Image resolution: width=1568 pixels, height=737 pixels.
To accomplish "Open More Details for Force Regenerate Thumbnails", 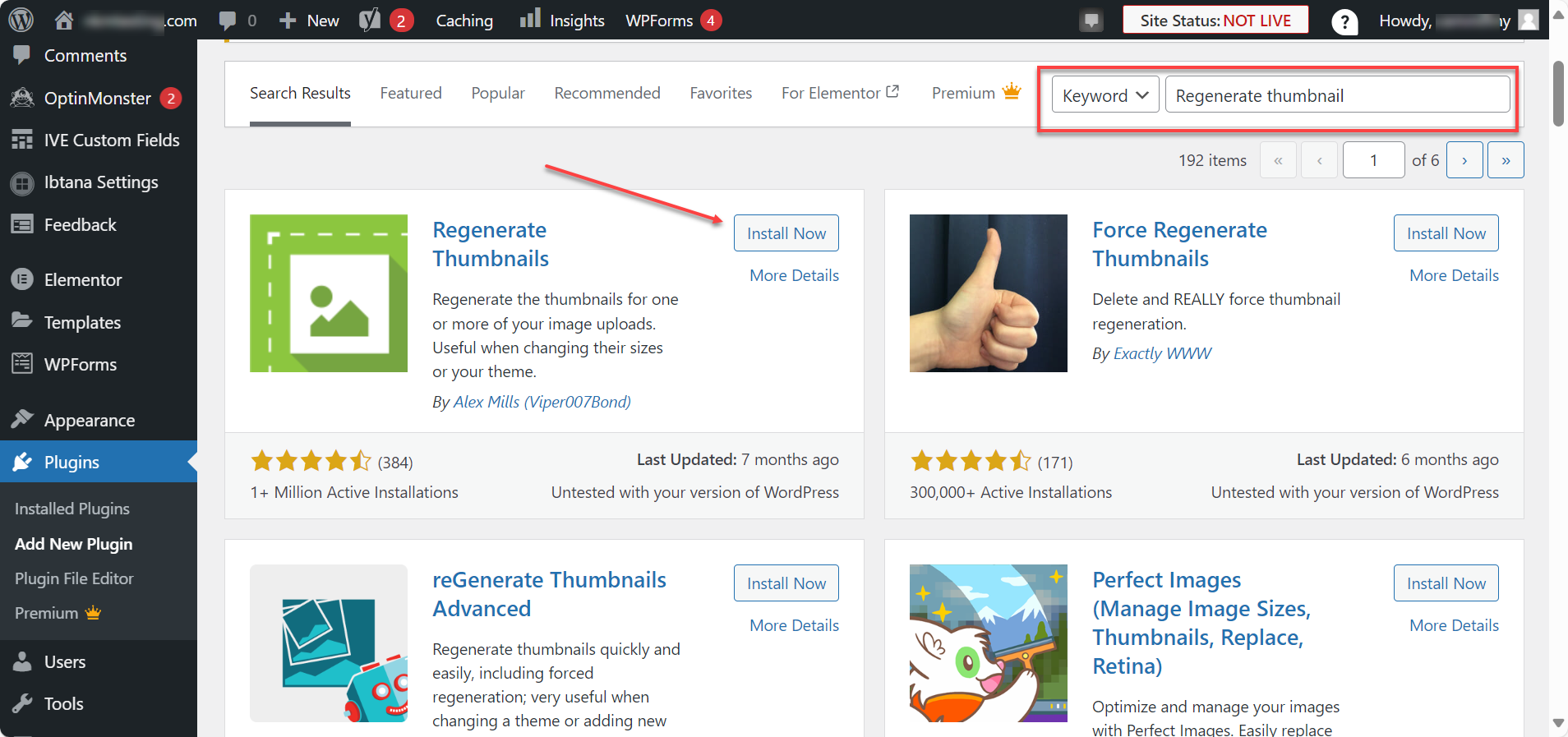I will click(1454, 275).
